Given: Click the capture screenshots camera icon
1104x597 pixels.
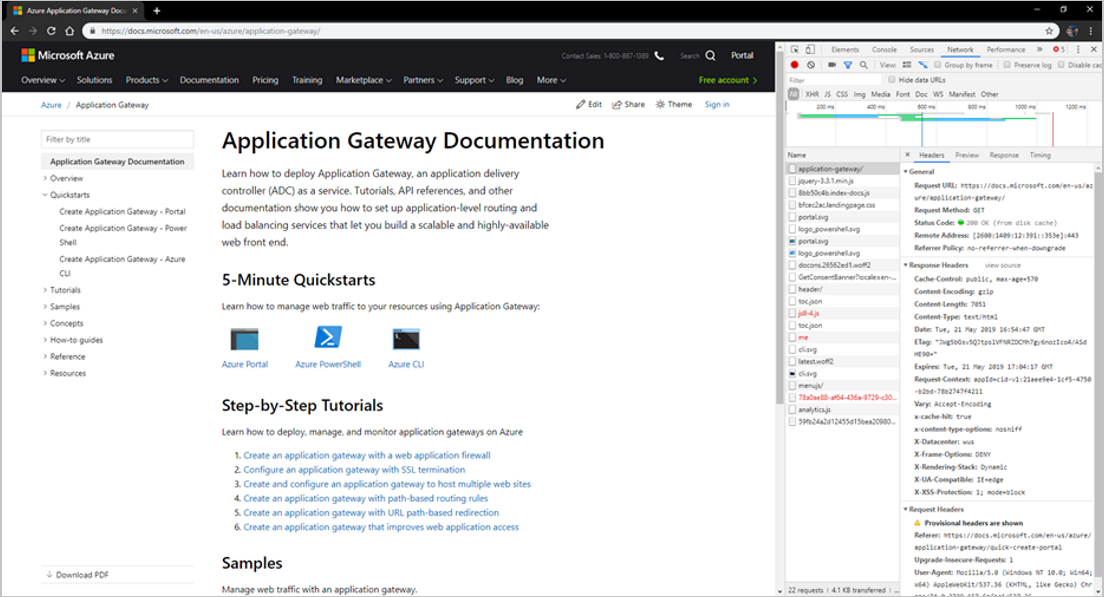Looking at the screenshot, I should click(830, 65).
